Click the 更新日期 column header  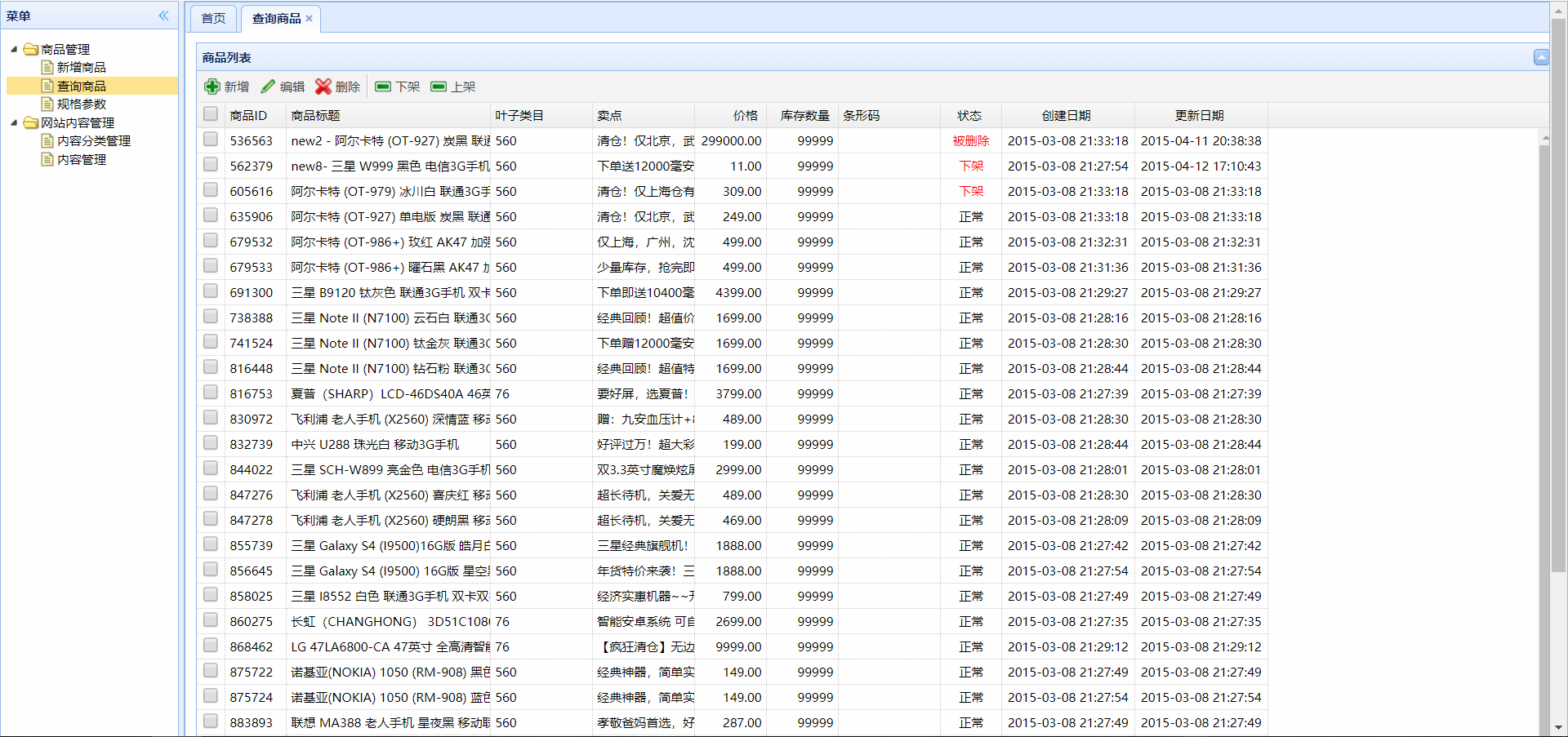point(1200,115)
